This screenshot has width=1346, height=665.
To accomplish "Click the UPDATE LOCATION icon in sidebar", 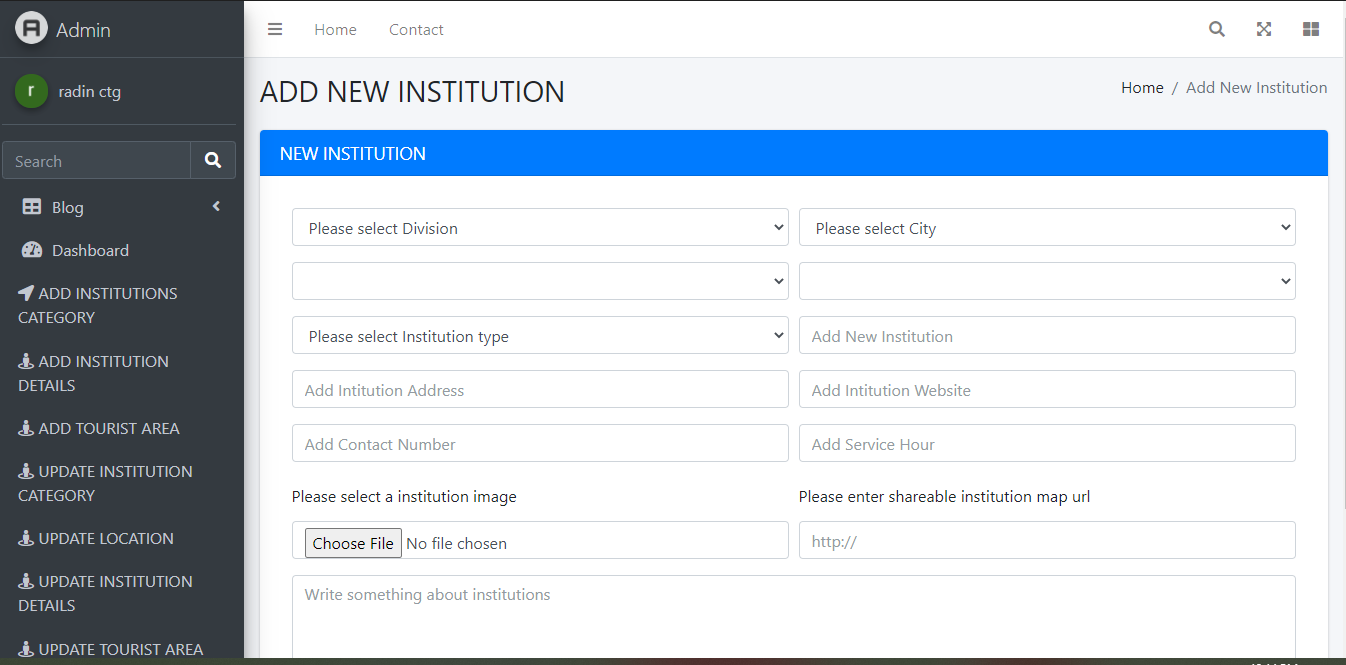I will pos(27,538).
